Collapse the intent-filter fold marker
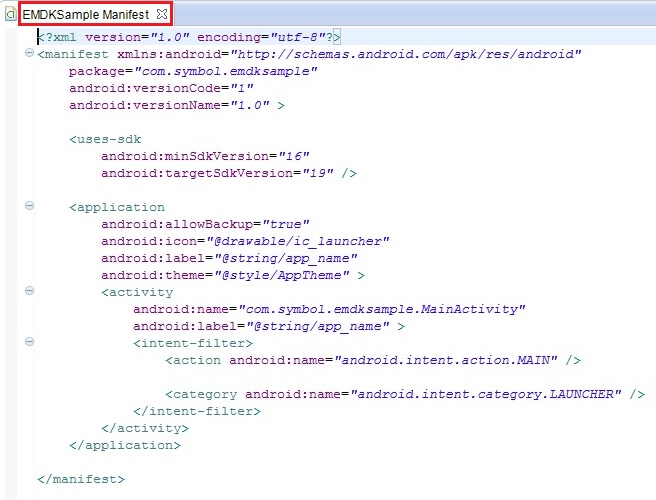Viewport: 656px width, 500px height. [x=29, y=341]
